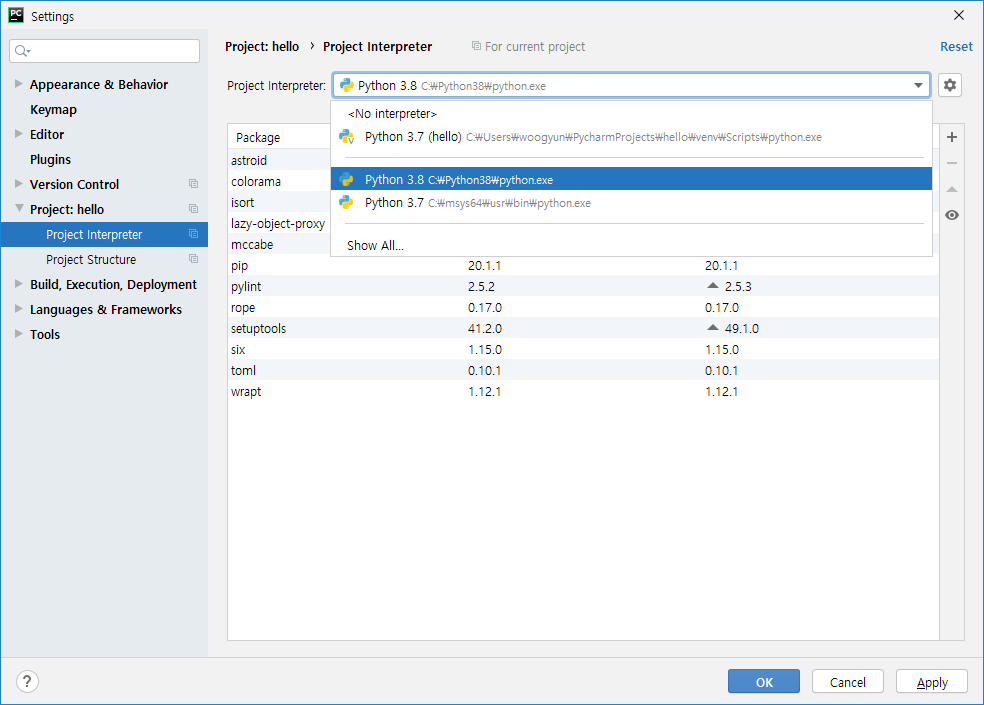
Task: Click copy icon beside Project Interpreter
Action: tap(193, 234)
